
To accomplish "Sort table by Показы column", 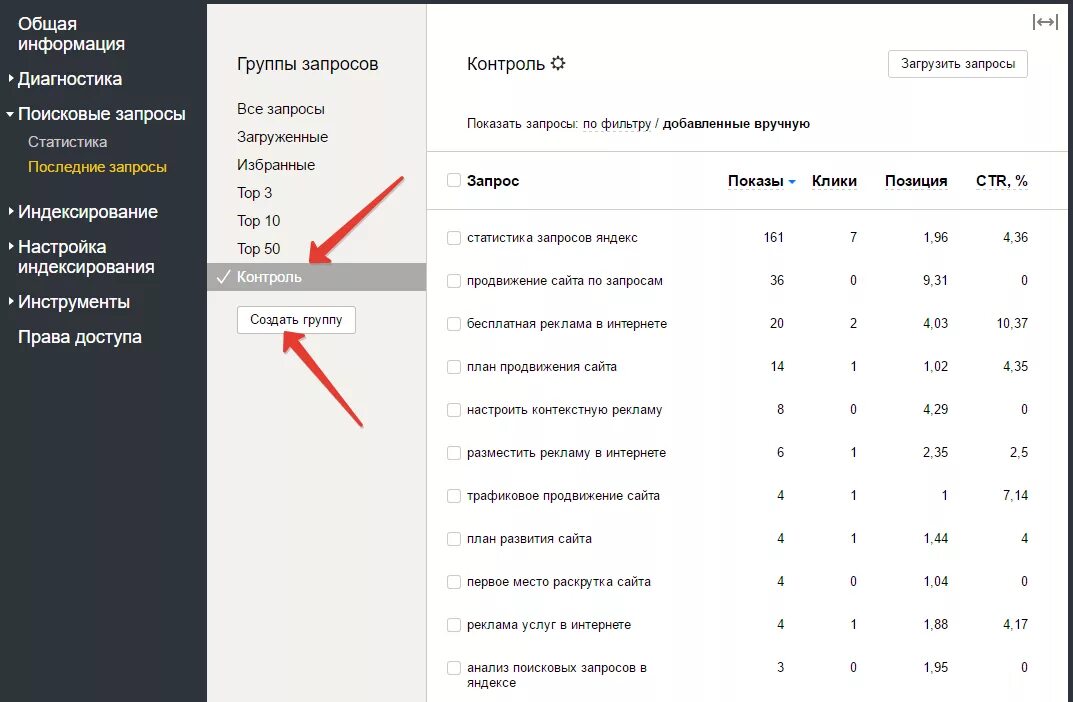I will click(x=755, y=181).
